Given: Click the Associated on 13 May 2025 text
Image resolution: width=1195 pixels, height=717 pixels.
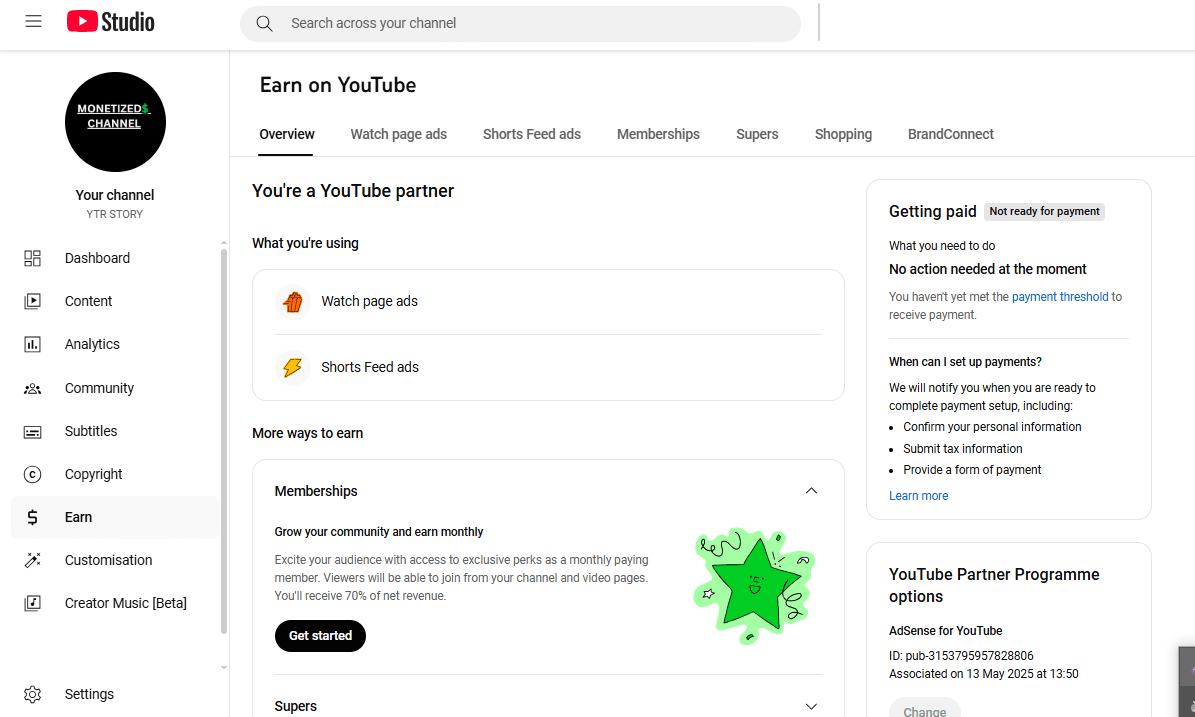Looking at the screenshot, I should tap(983, 674).
